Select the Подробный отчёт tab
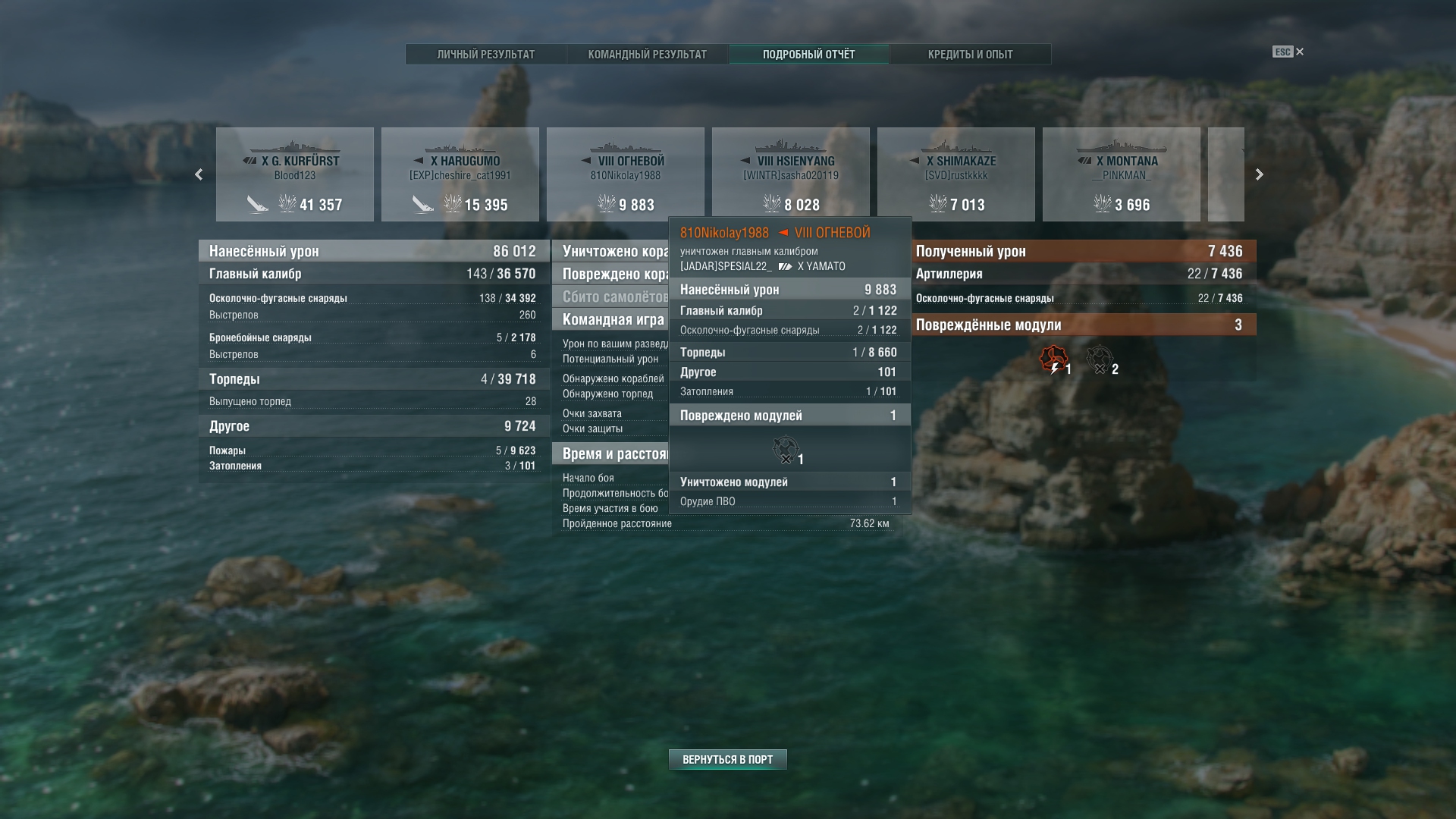 (809, 54)
